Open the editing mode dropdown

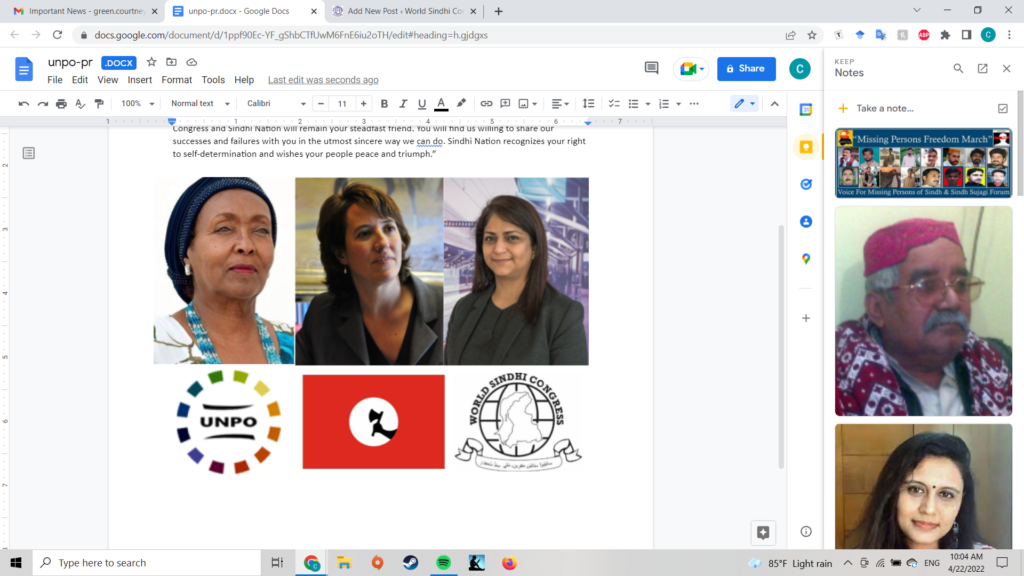pyautogui.click(x=744, y=104)
